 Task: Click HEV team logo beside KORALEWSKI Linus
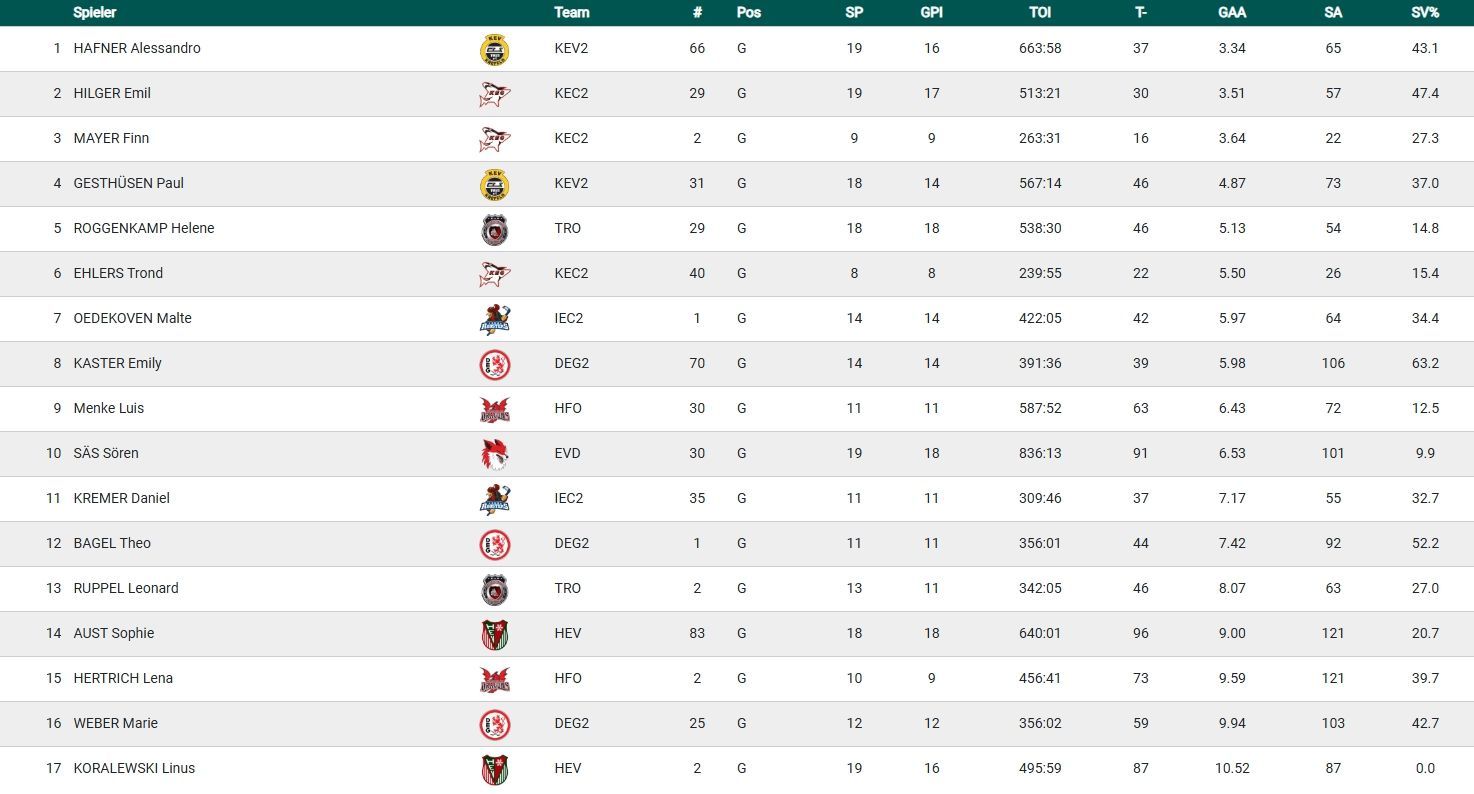click(494, 769)
